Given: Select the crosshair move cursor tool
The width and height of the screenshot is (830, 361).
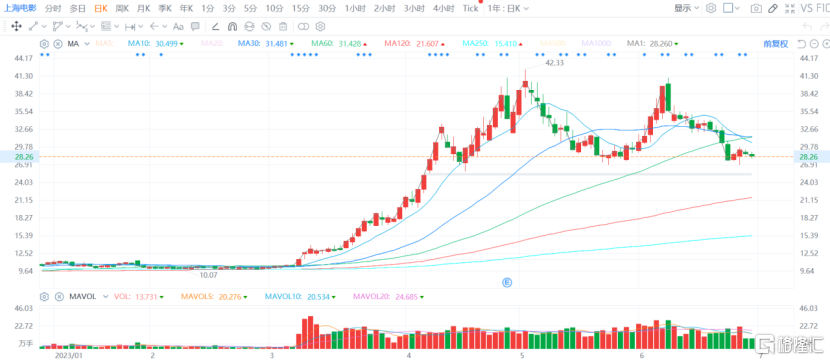Looking at the screenshot, I should 16,26.
